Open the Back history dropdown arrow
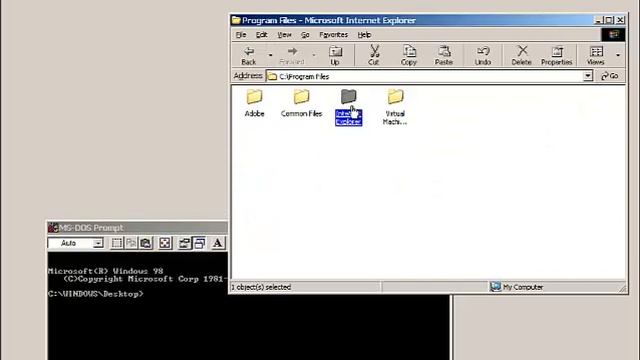This screenshot has height=360, width=640. 270,56
